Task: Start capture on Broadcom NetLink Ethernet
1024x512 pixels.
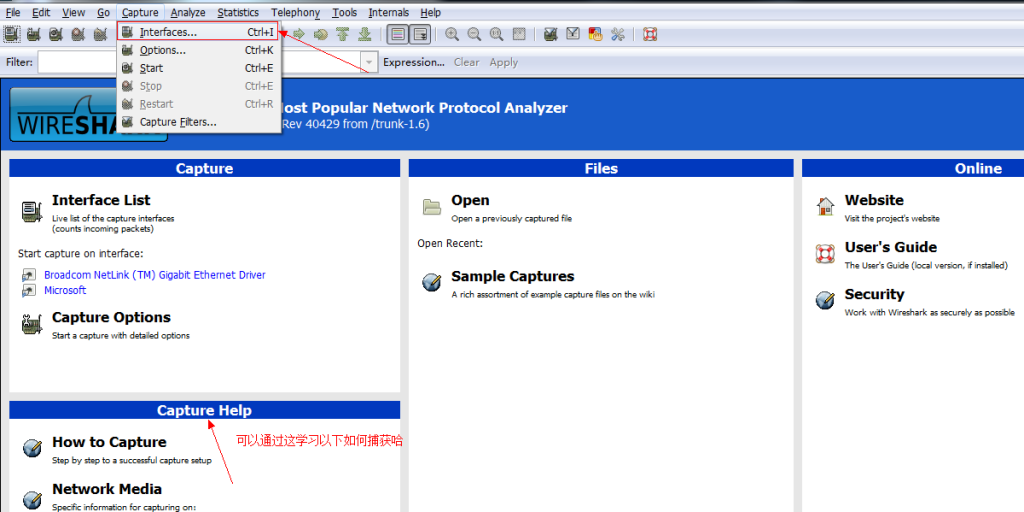Action: (x=155, y=275)
